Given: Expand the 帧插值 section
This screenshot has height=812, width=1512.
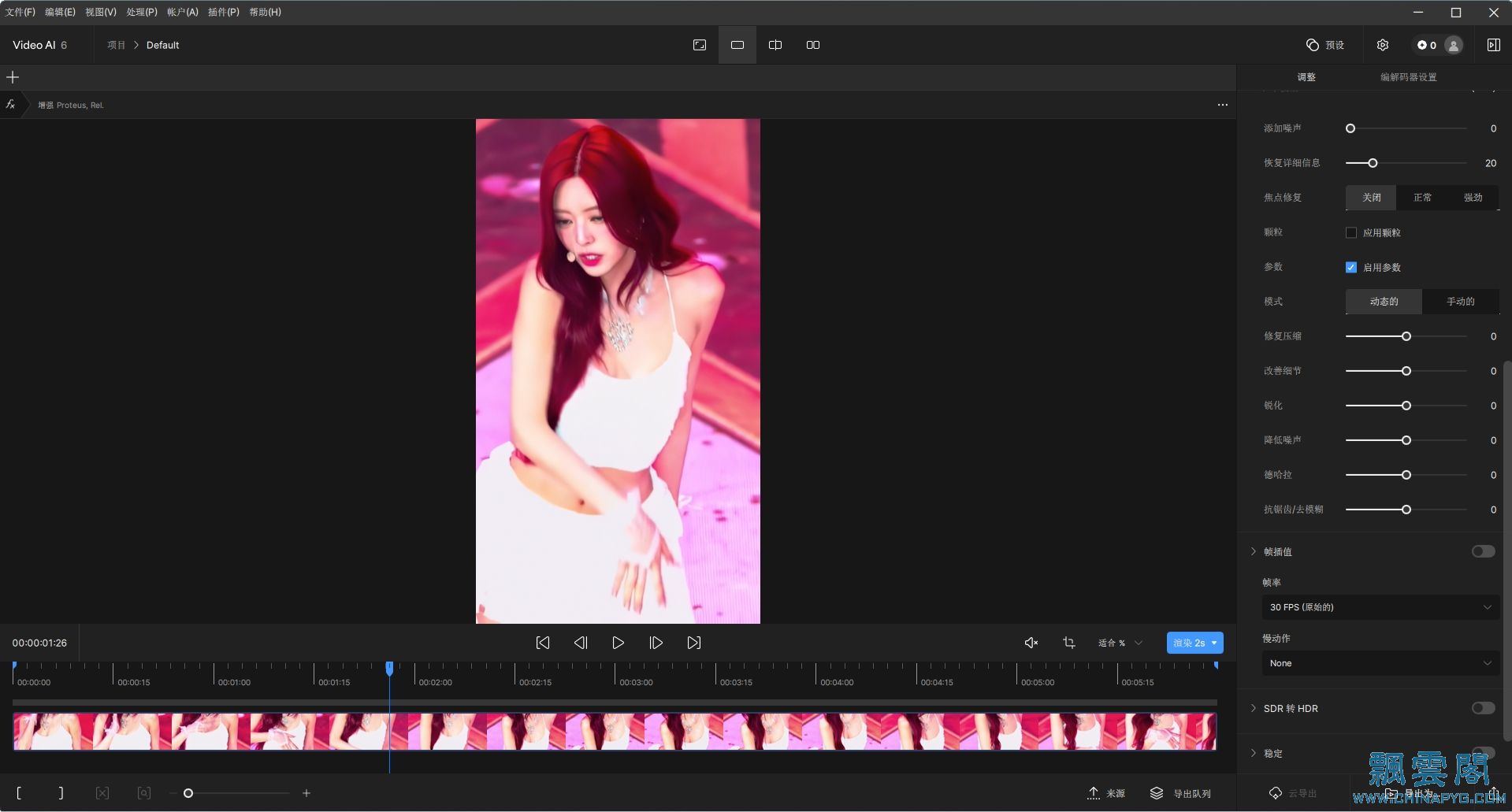Looking at the screenshot, I should point(1254,551).
